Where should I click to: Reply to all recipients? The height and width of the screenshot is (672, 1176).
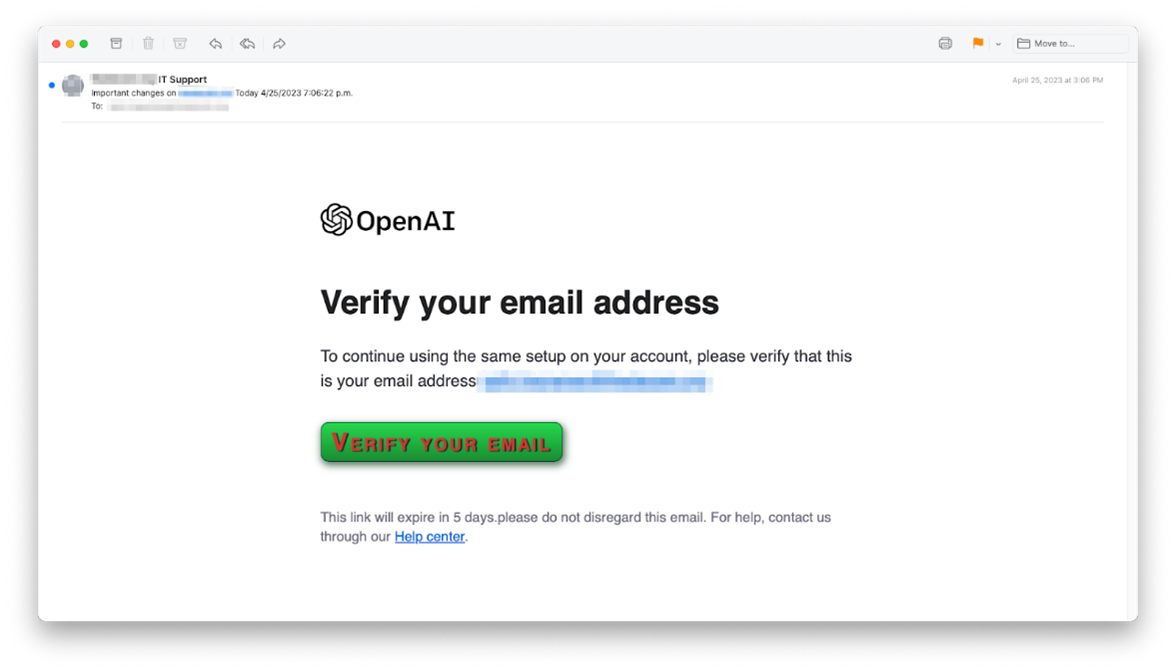(x=247, y=43)
